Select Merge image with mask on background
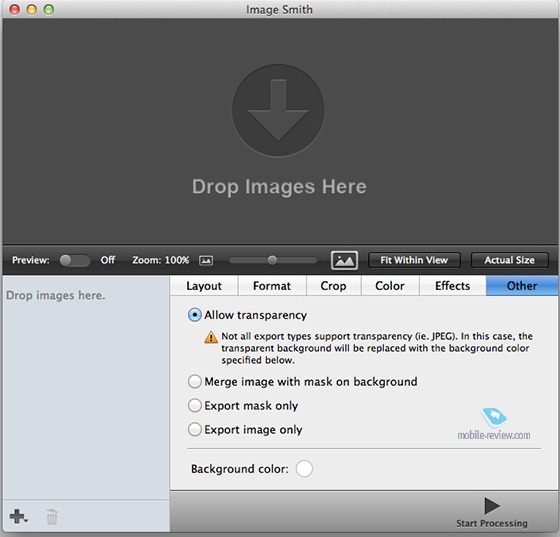This screenshot has height=537, width=560. click(x=195, y=381)
